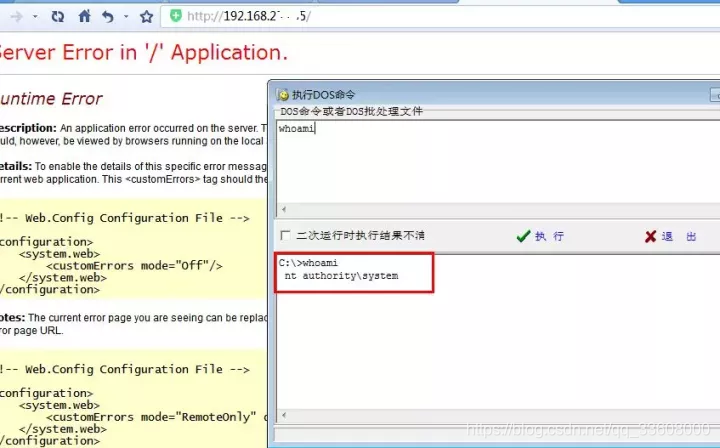Click the browser forward arrow
The height and width of the screenshot is (448, 720).
tap(17, 17)
